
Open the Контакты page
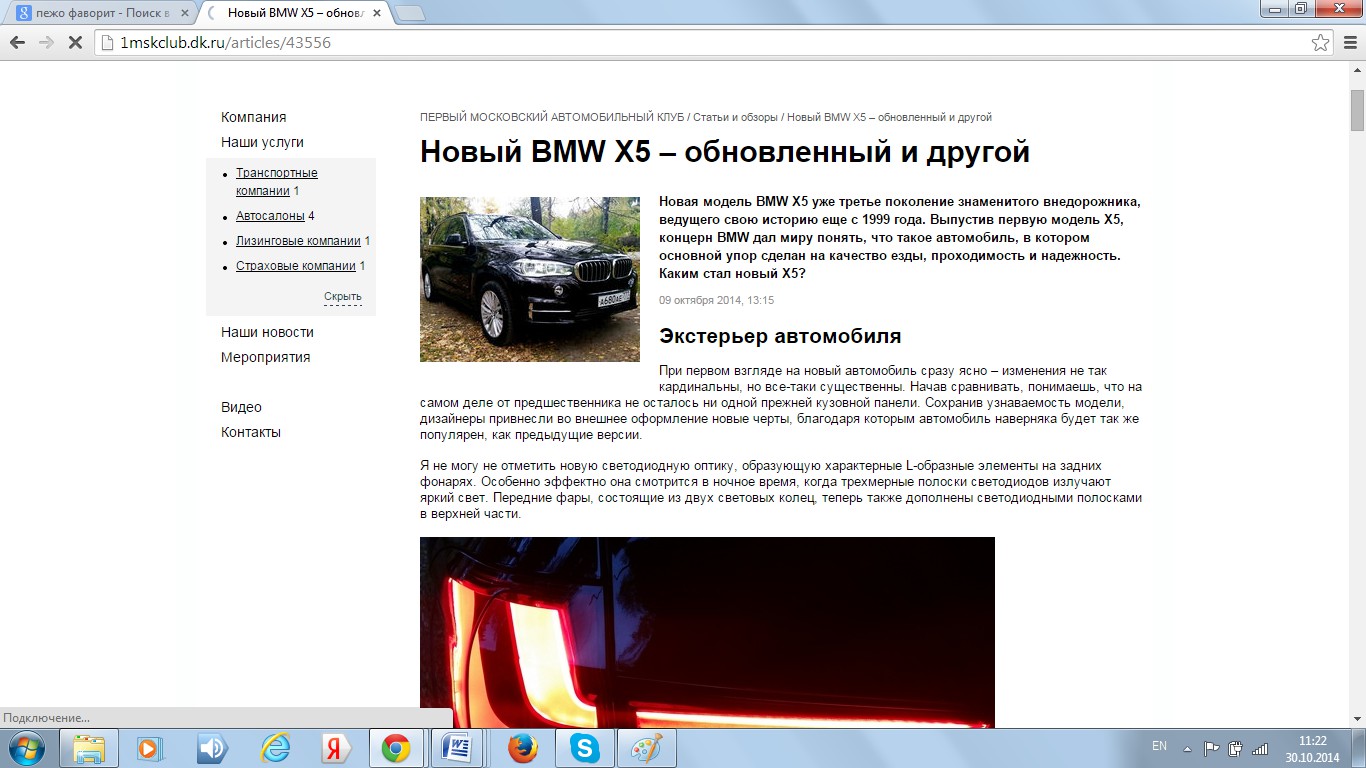tap(251, 432)
